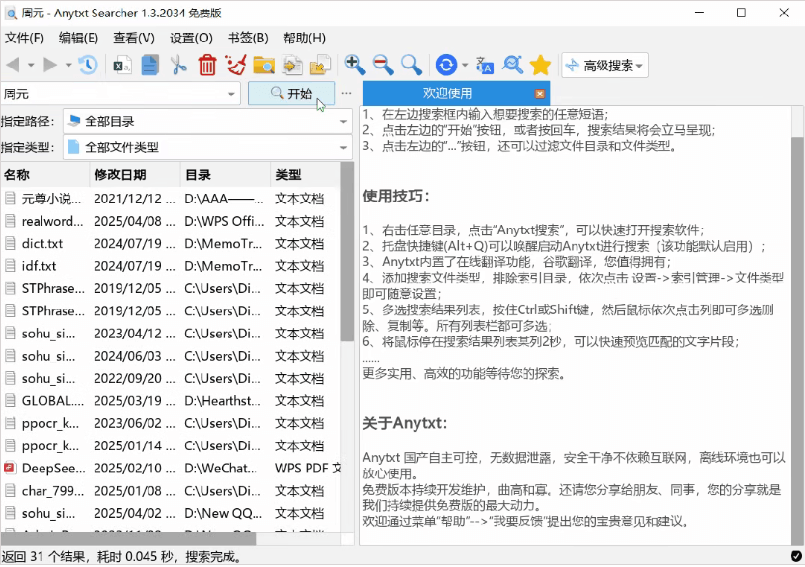This screenshot has height=567, width=805.
Task: Go back with the left arrow icon
Action: coord(13,65)
